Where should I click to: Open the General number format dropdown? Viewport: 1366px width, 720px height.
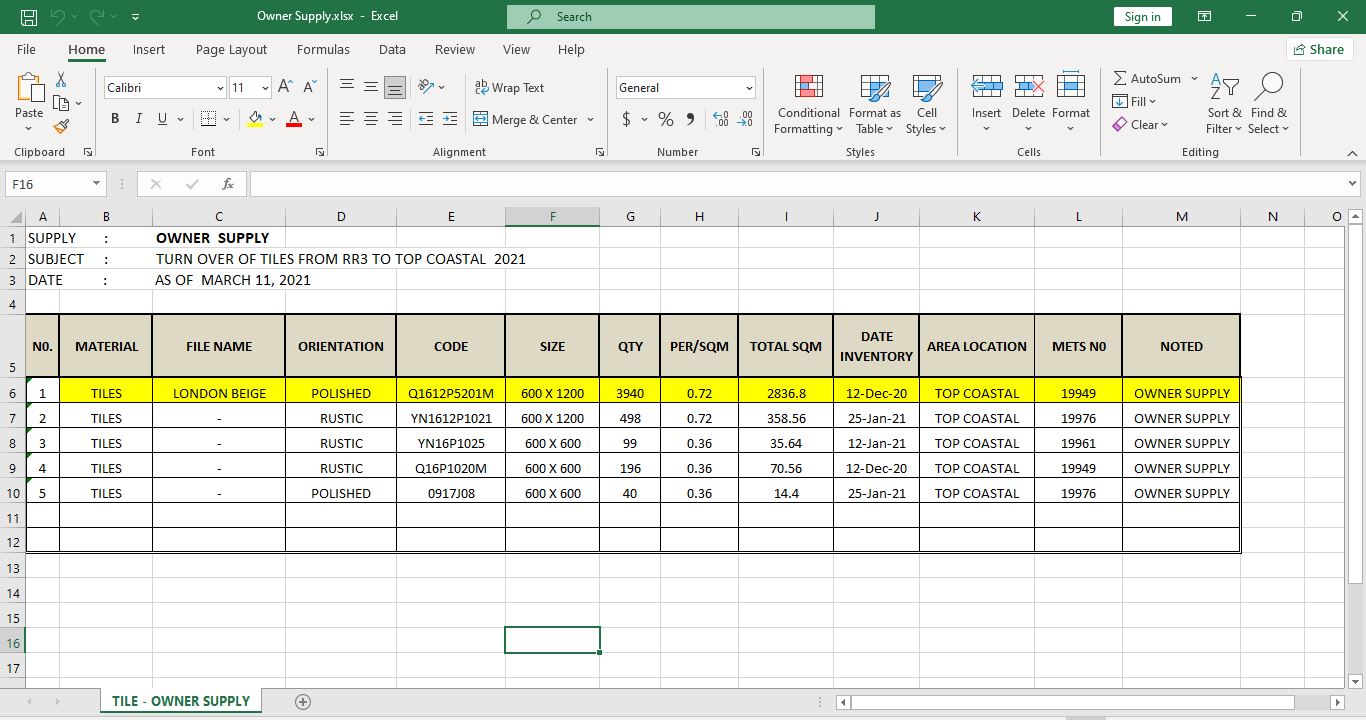pyautogui.click(x=748, y=88)
